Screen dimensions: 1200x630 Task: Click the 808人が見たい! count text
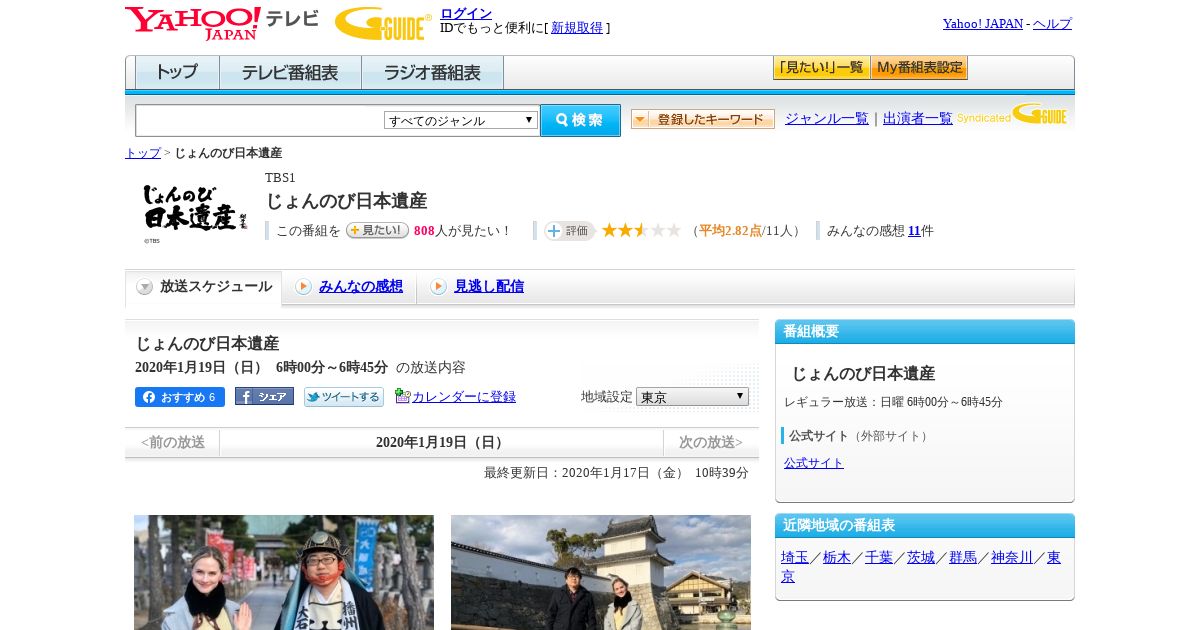click(x=462, y=231)
